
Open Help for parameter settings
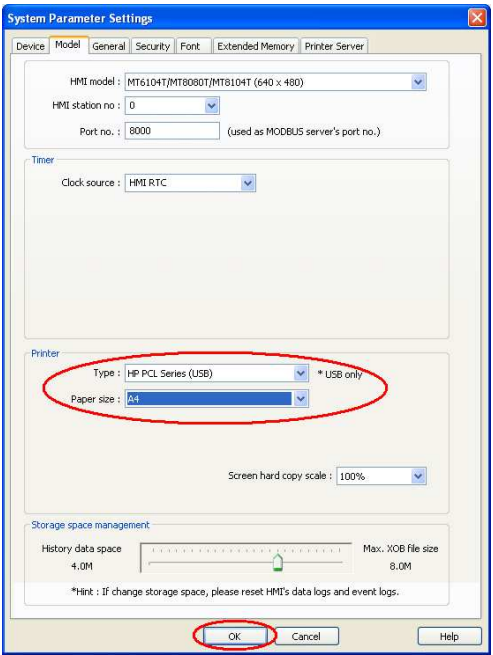pos(449,636)
